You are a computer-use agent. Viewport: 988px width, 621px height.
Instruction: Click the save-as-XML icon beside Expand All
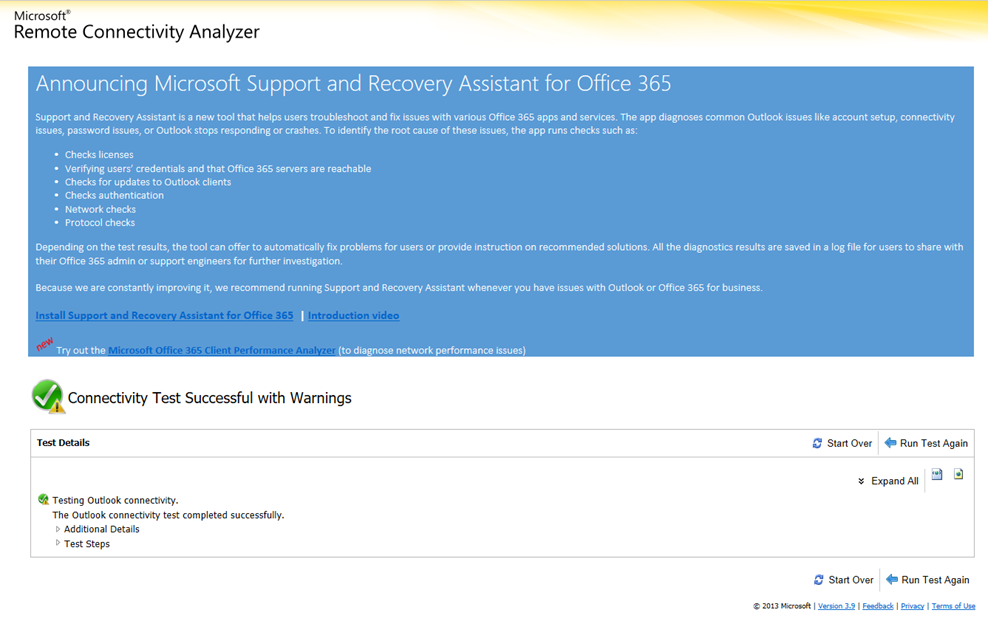pos(937,475)
